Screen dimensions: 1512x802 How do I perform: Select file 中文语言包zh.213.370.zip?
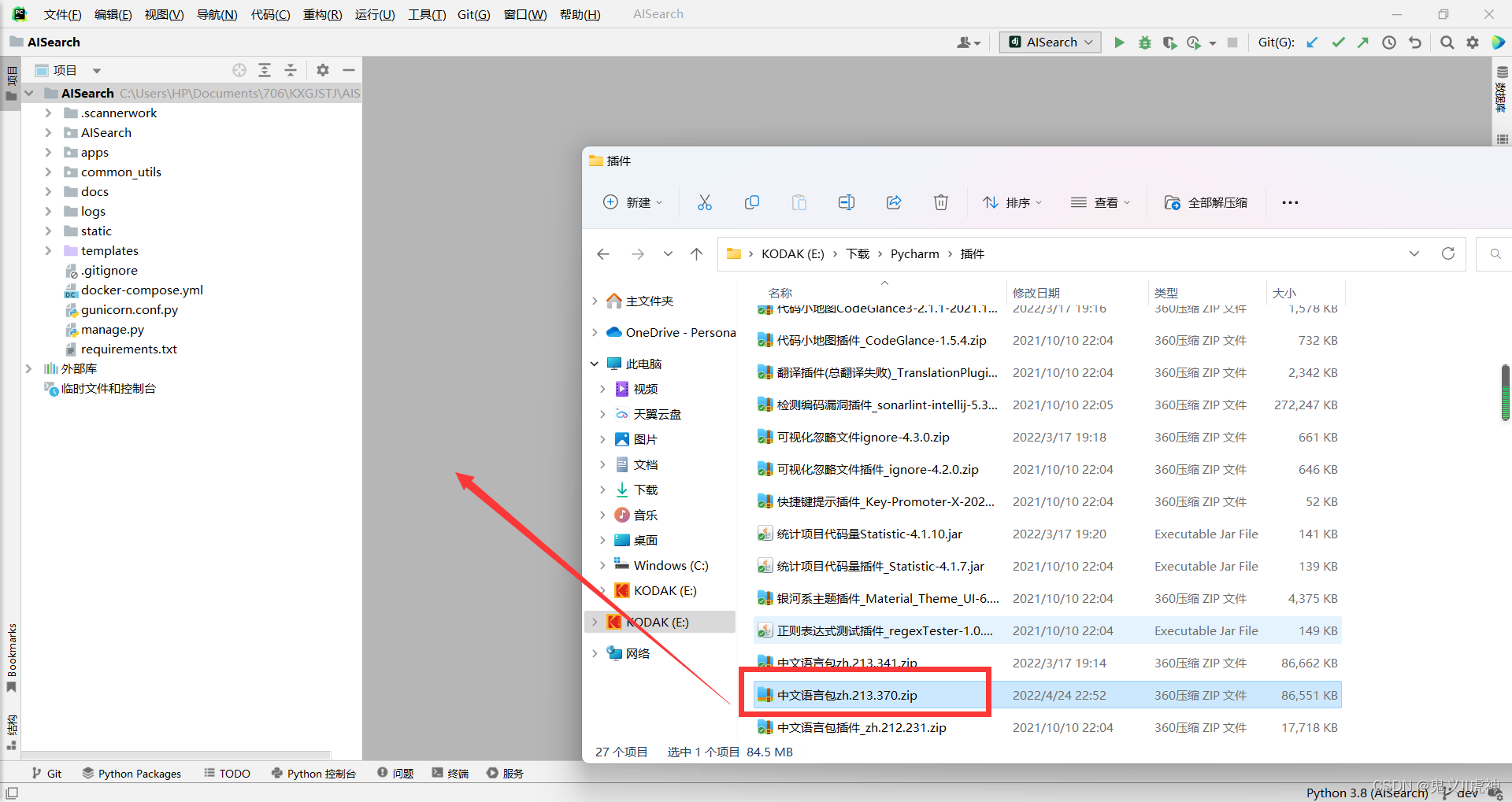1047,695
